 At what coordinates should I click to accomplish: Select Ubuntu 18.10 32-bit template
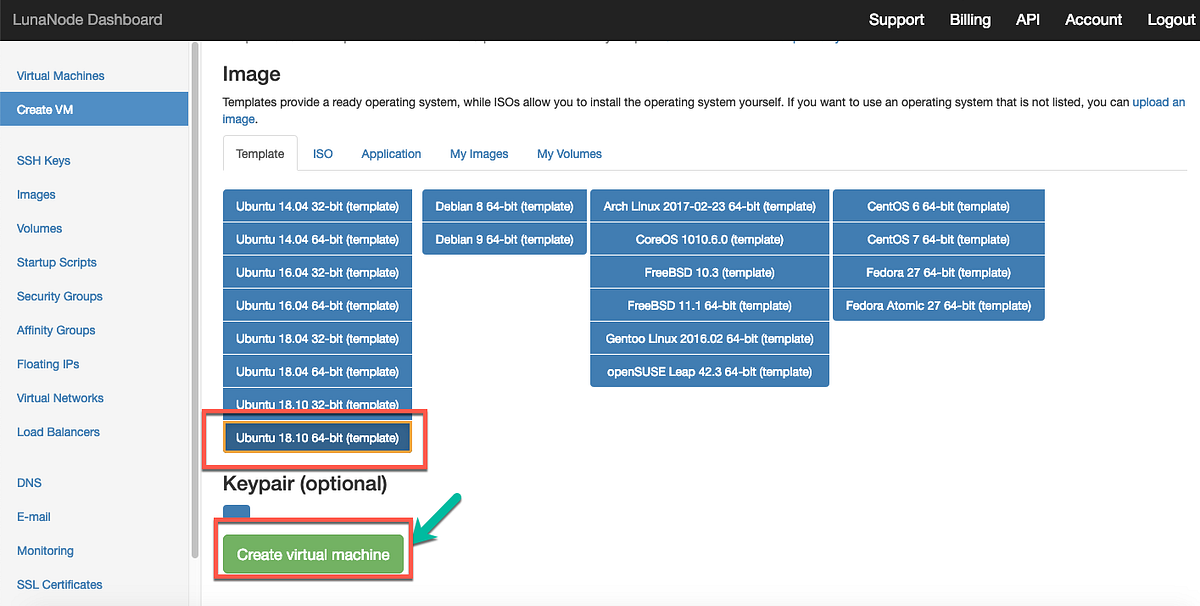(x=317, y=403)
